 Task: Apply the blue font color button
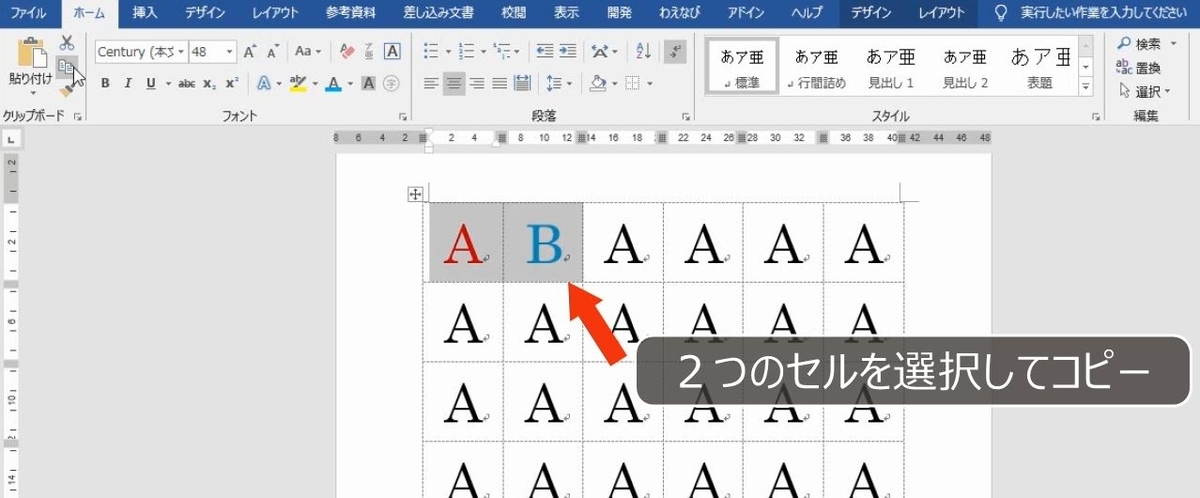coord(332,84)
